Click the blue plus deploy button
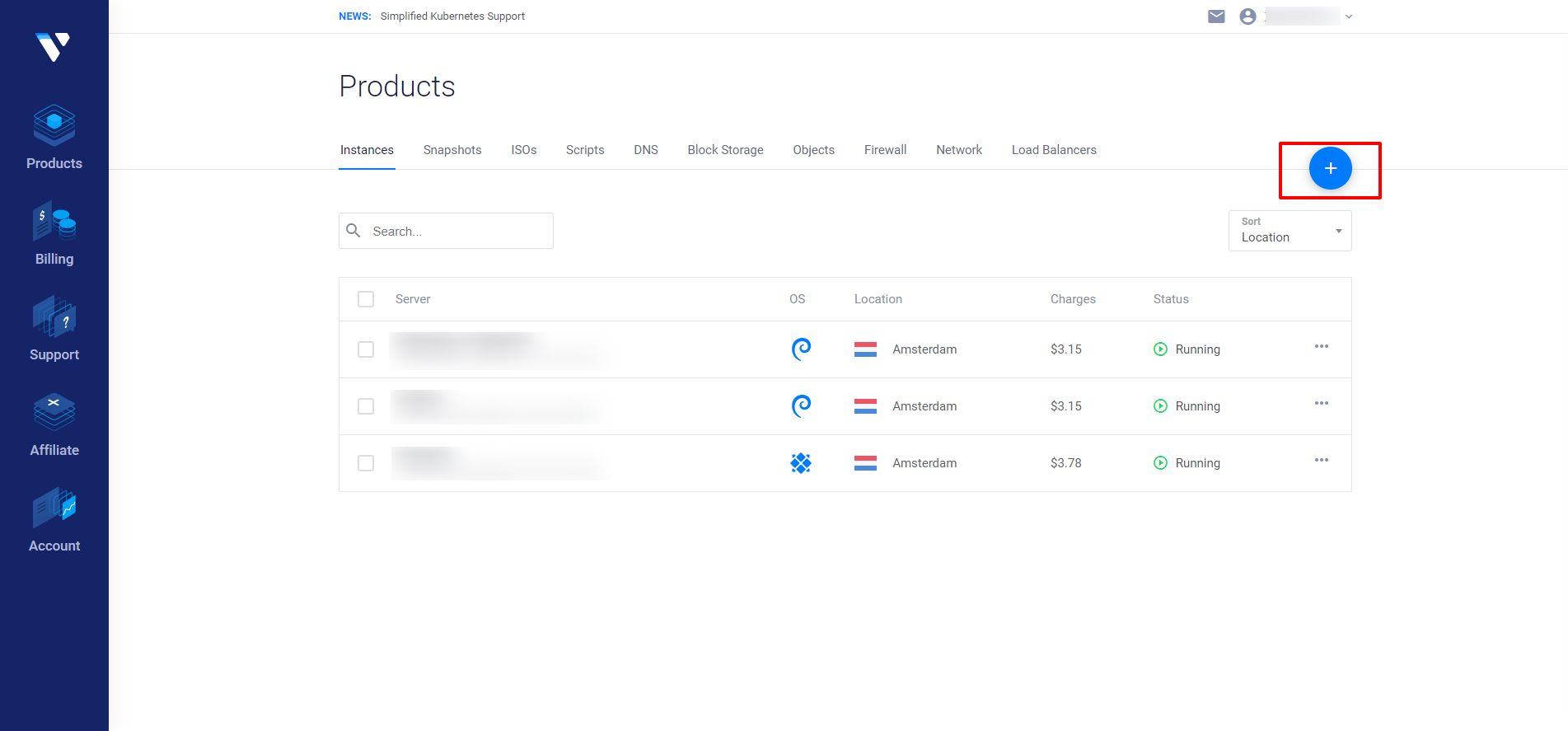This screenshot has width=1568, height=731. point(1330,168)
